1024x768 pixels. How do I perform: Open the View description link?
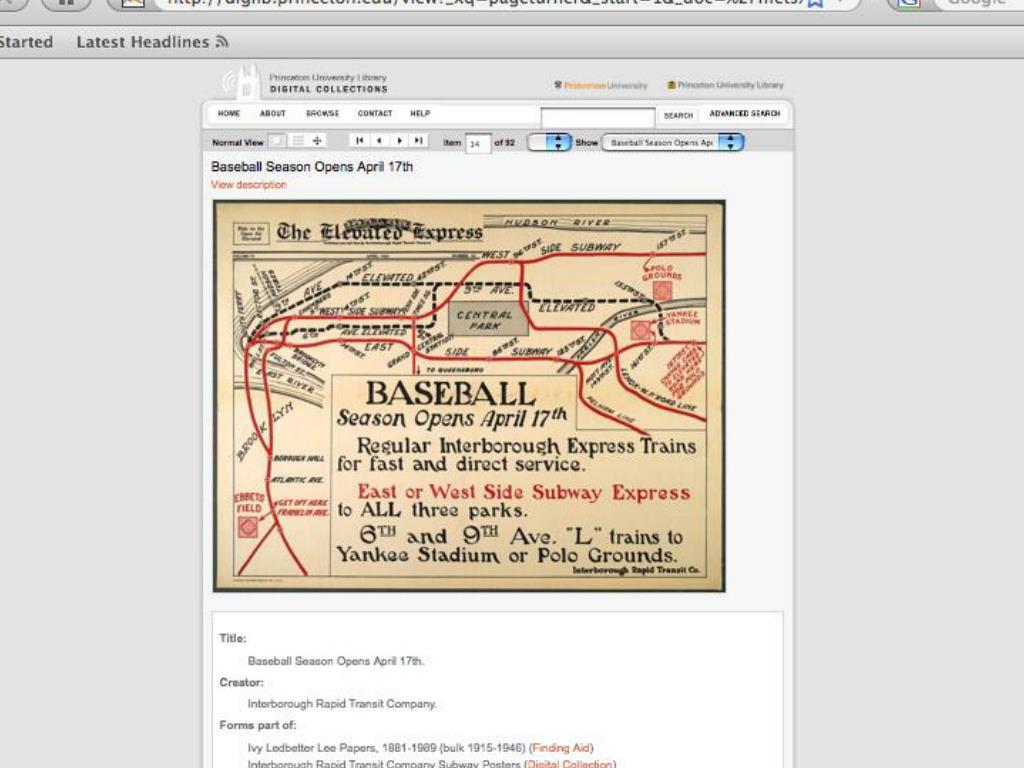pos(247,185)
